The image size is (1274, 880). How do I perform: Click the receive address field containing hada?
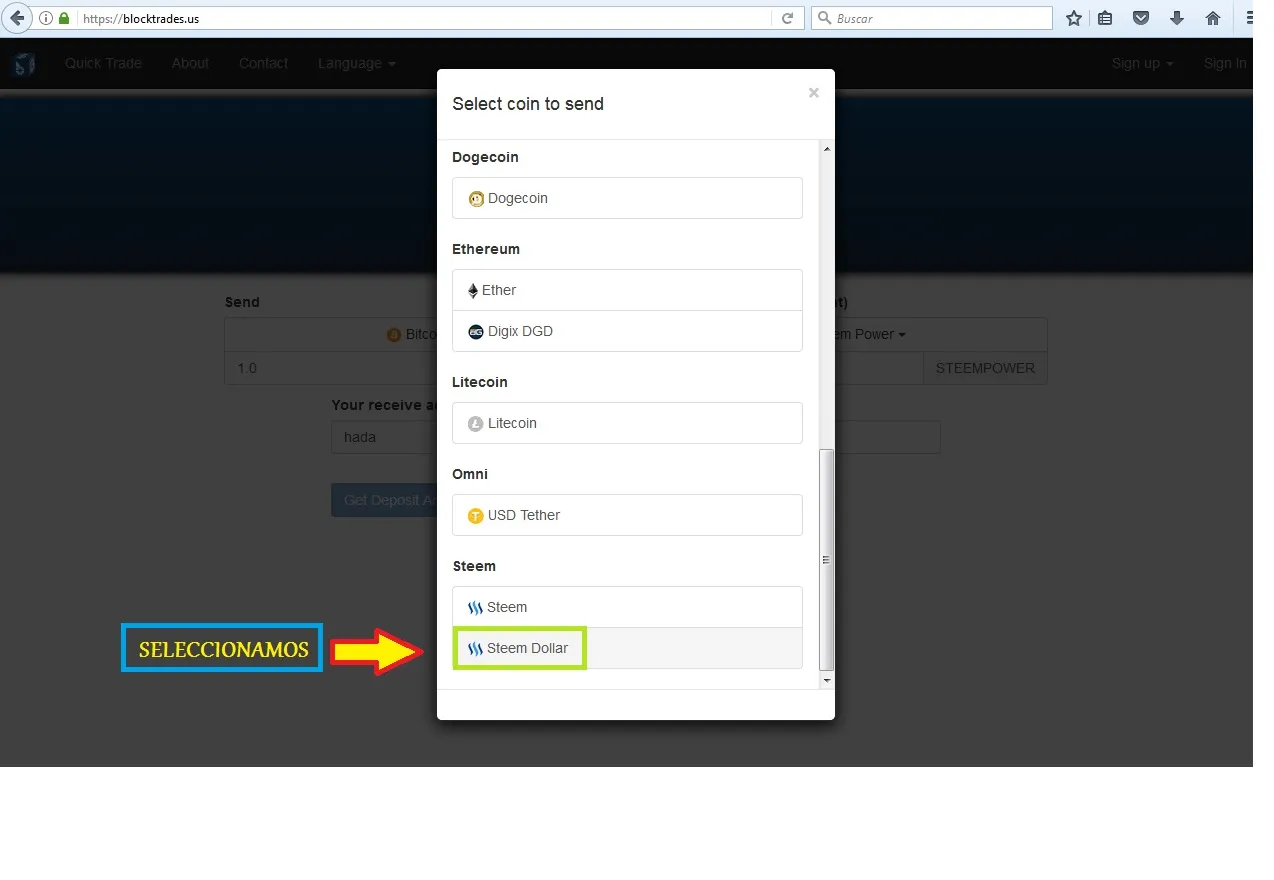click(x=384, y=437)
